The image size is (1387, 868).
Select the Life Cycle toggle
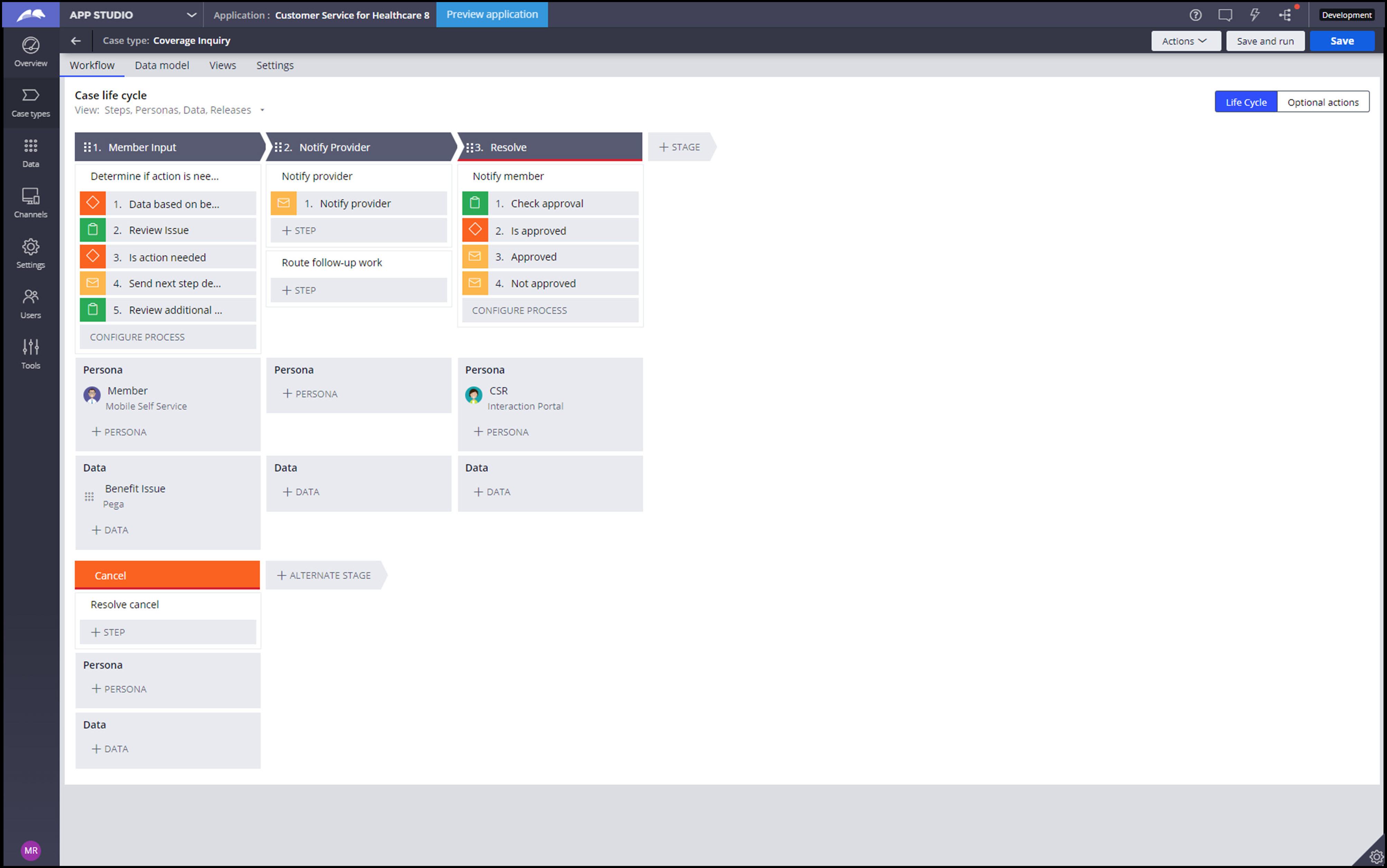coord(1246,102)
